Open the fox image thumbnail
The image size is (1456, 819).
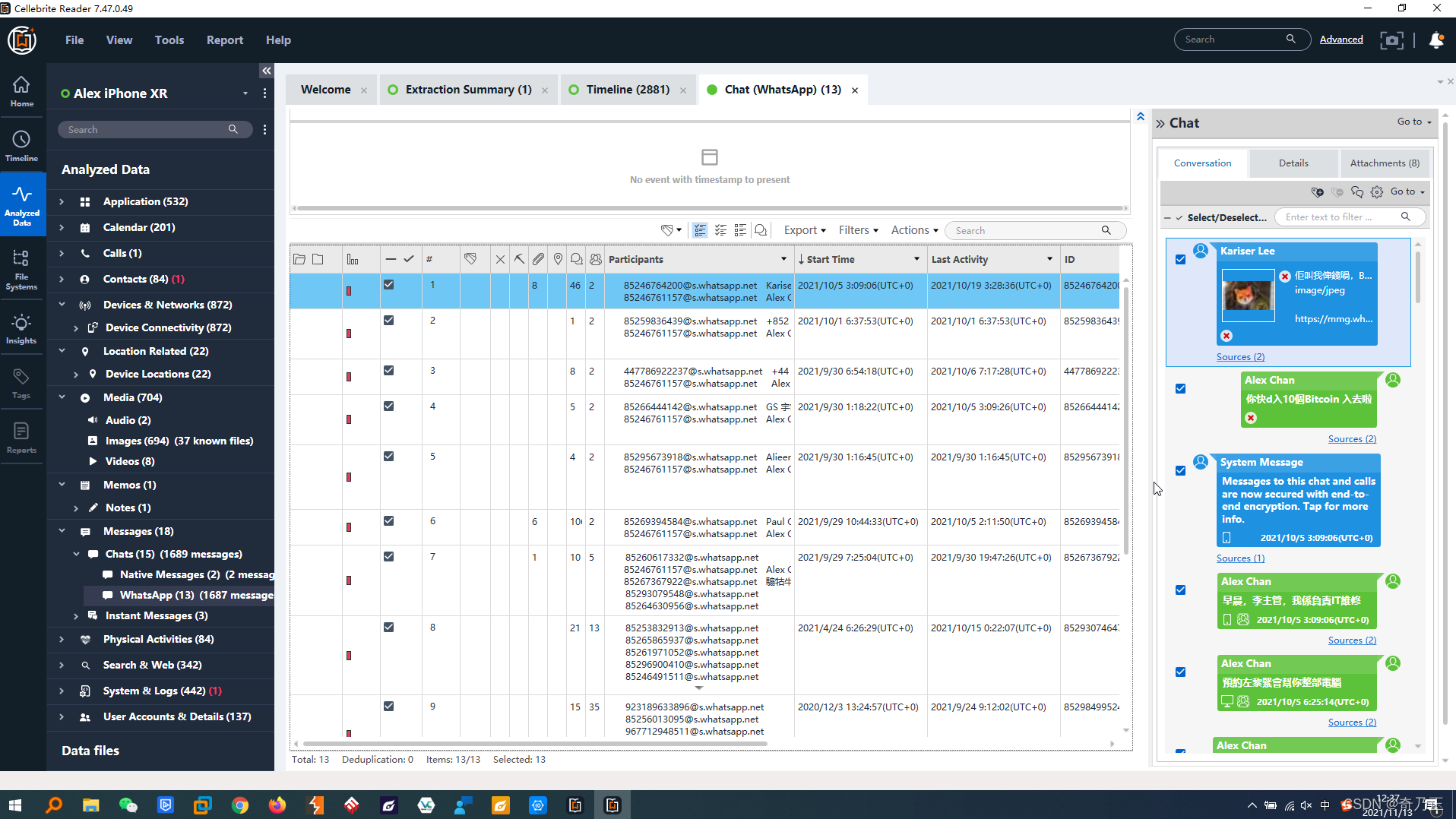pyautogui.click(x=1248, y=295)
